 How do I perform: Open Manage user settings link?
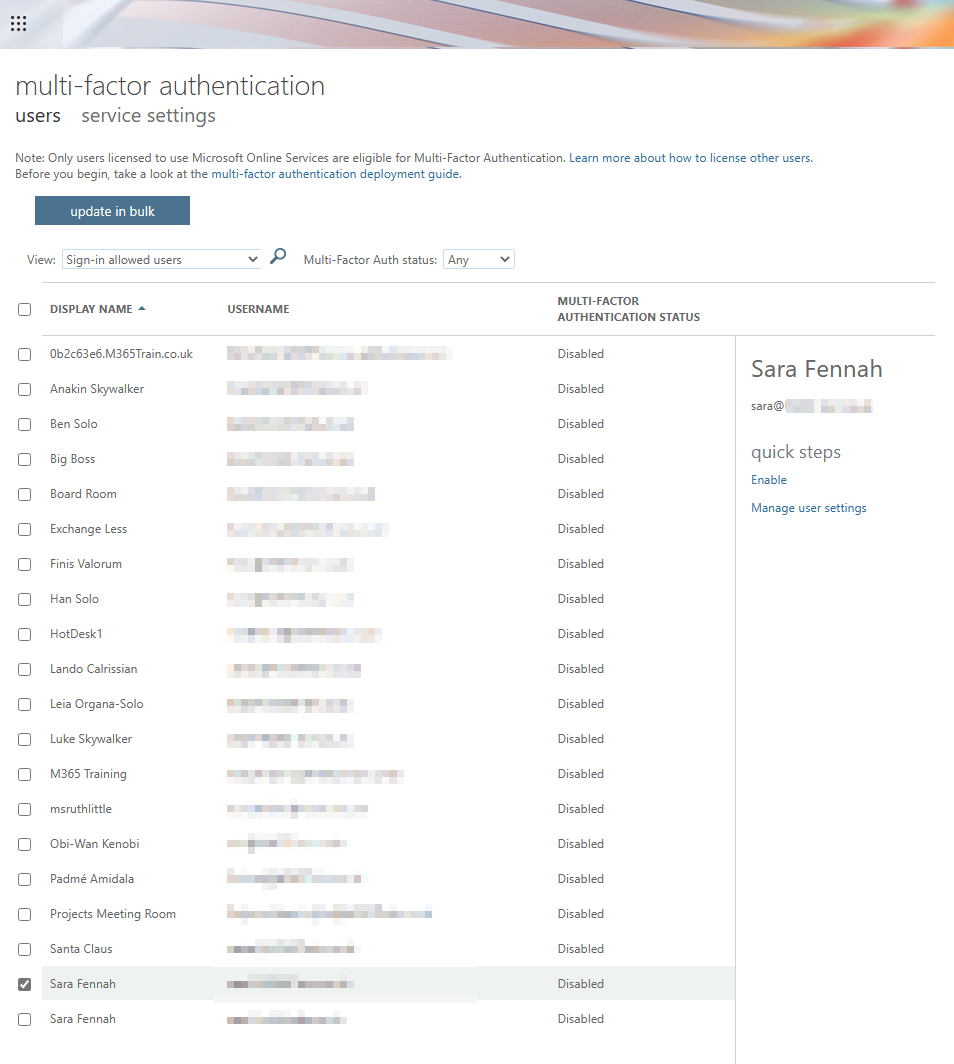coord(808,508)
